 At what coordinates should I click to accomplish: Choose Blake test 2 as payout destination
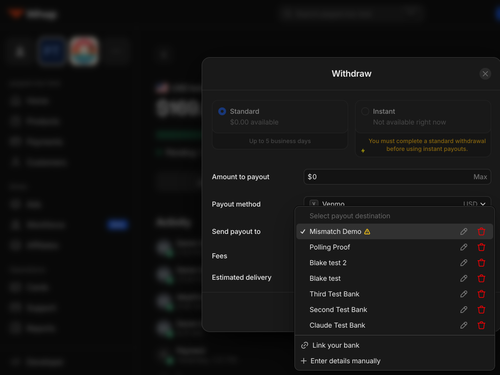395,263
